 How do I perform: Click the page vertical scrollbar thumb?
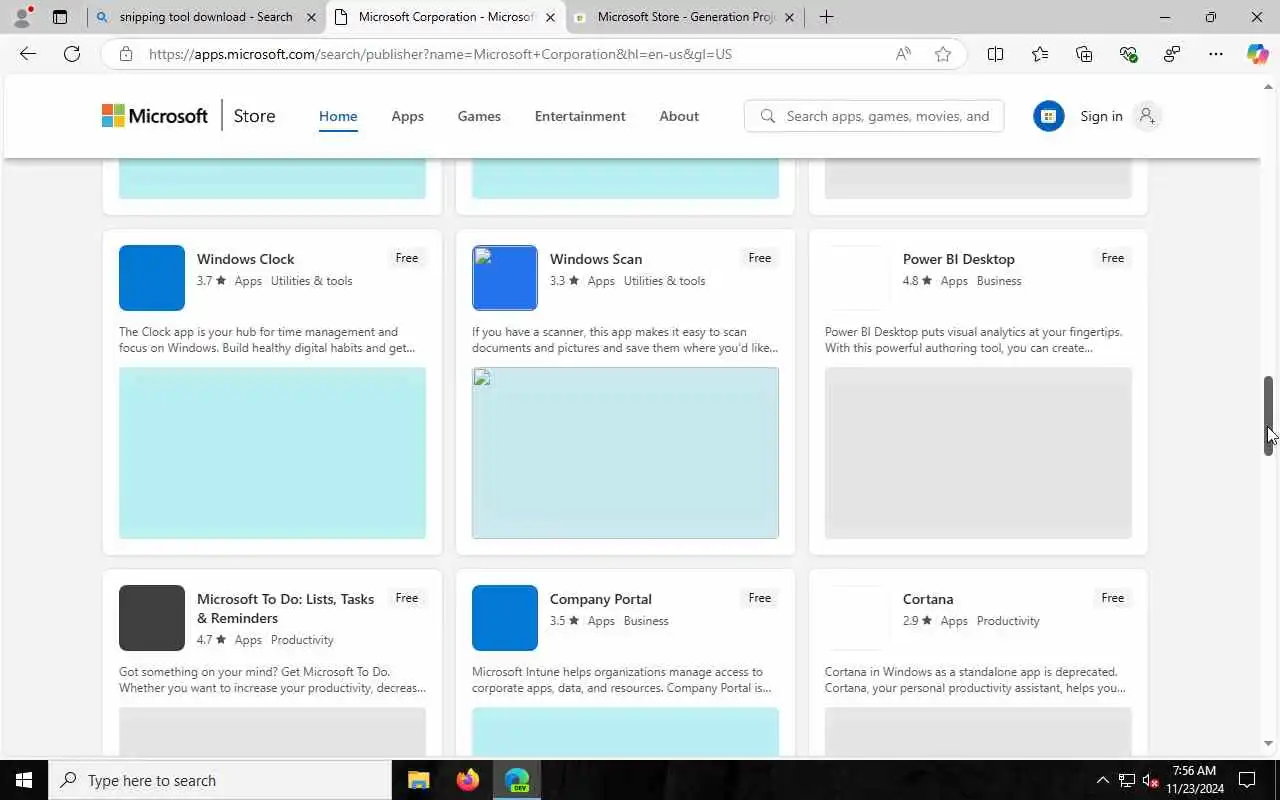click(x=1269, y=416)
